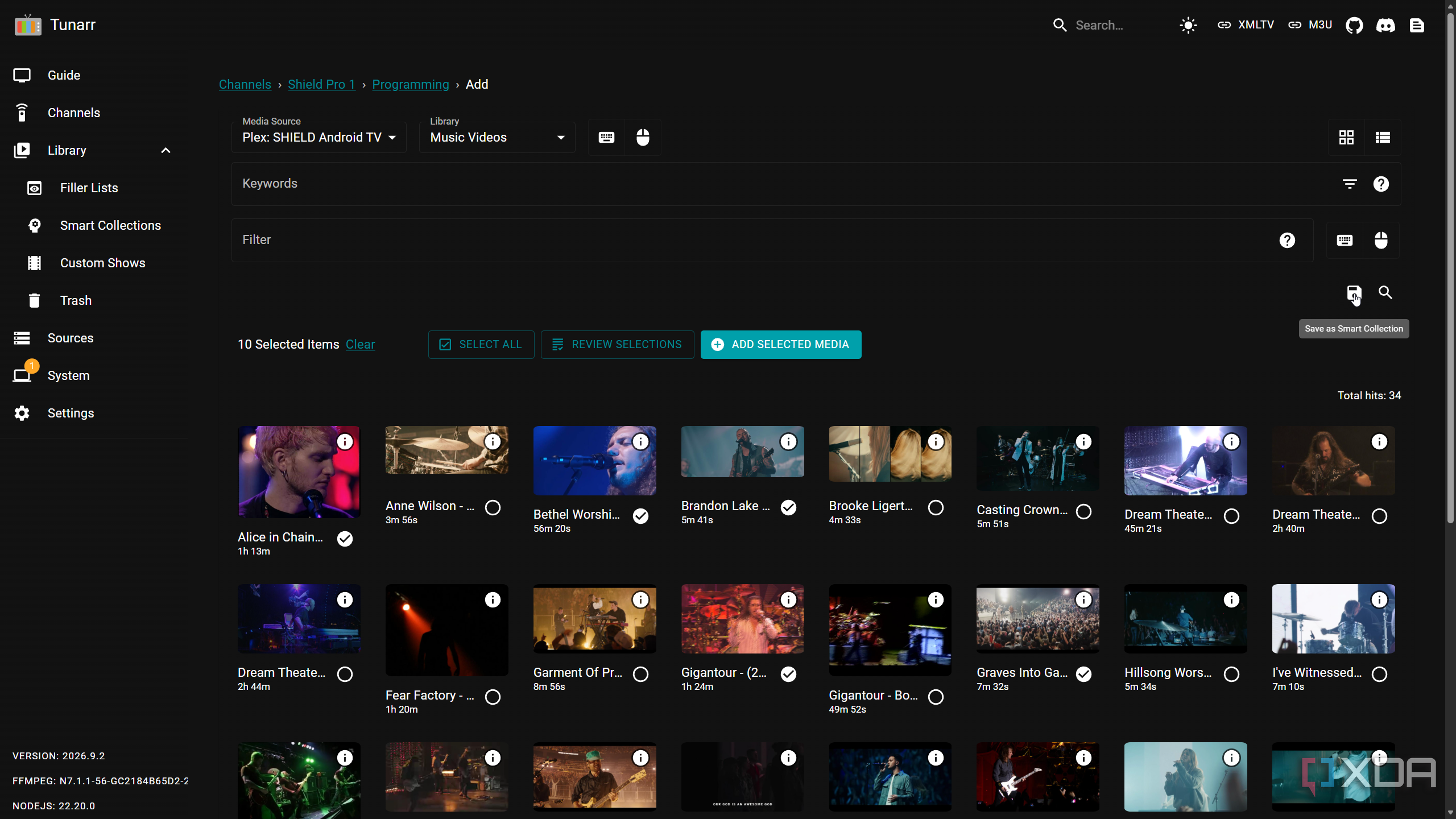Open Dream Theater 45m 21s thumbnail

coord(1185,461)
